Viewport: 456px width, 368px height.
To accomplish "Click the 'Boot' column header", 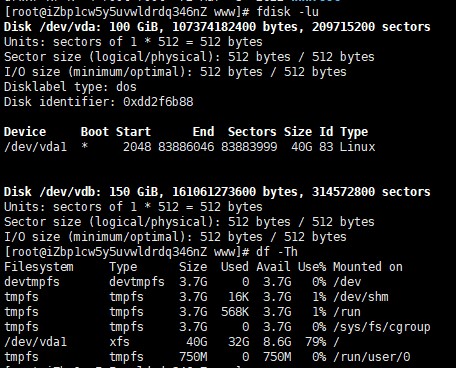I will (x=95, y=132).
